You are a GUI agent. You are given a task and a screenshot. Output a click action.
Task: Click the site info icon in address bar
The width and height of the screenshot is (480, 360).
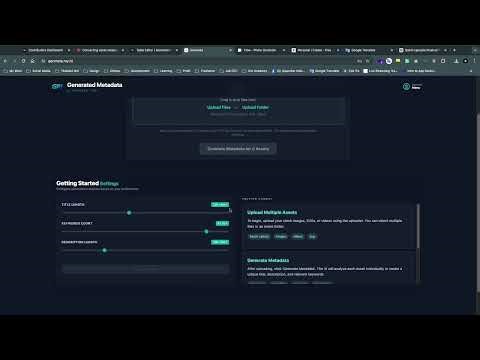43,61
